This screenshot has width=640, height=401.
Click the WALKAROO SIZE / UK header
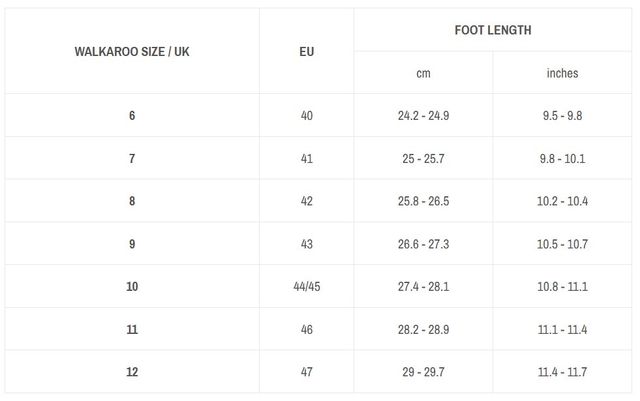tap(132, 51)
